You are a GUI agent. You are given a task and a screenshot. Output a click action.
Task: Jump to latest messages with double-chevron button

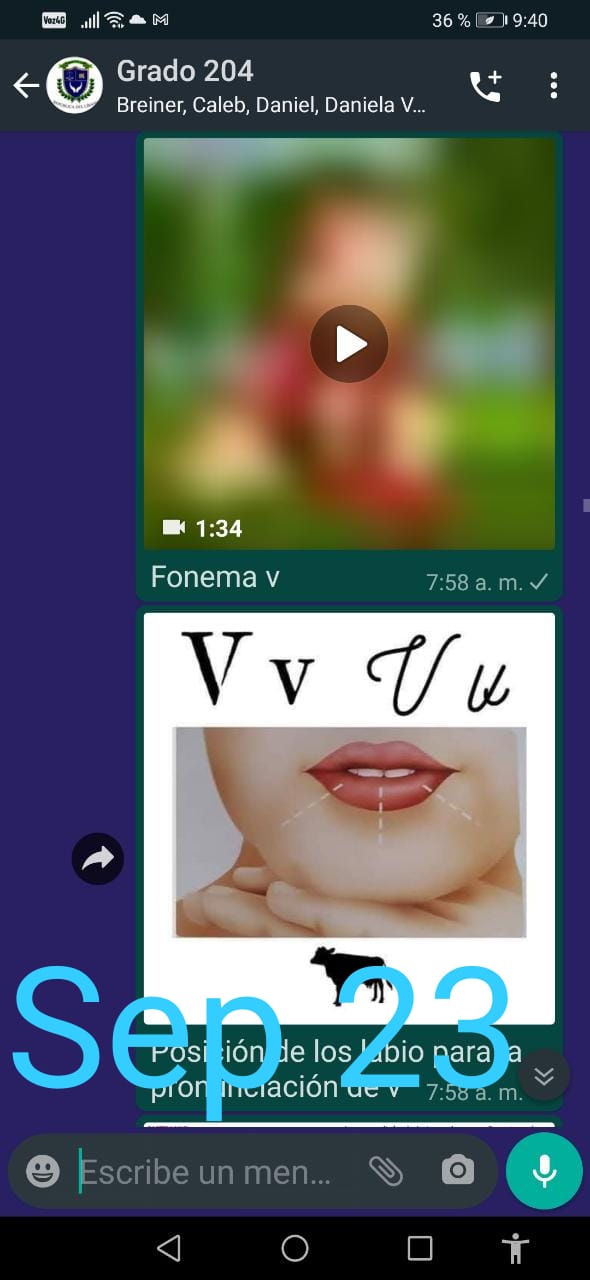(544, 1075)
